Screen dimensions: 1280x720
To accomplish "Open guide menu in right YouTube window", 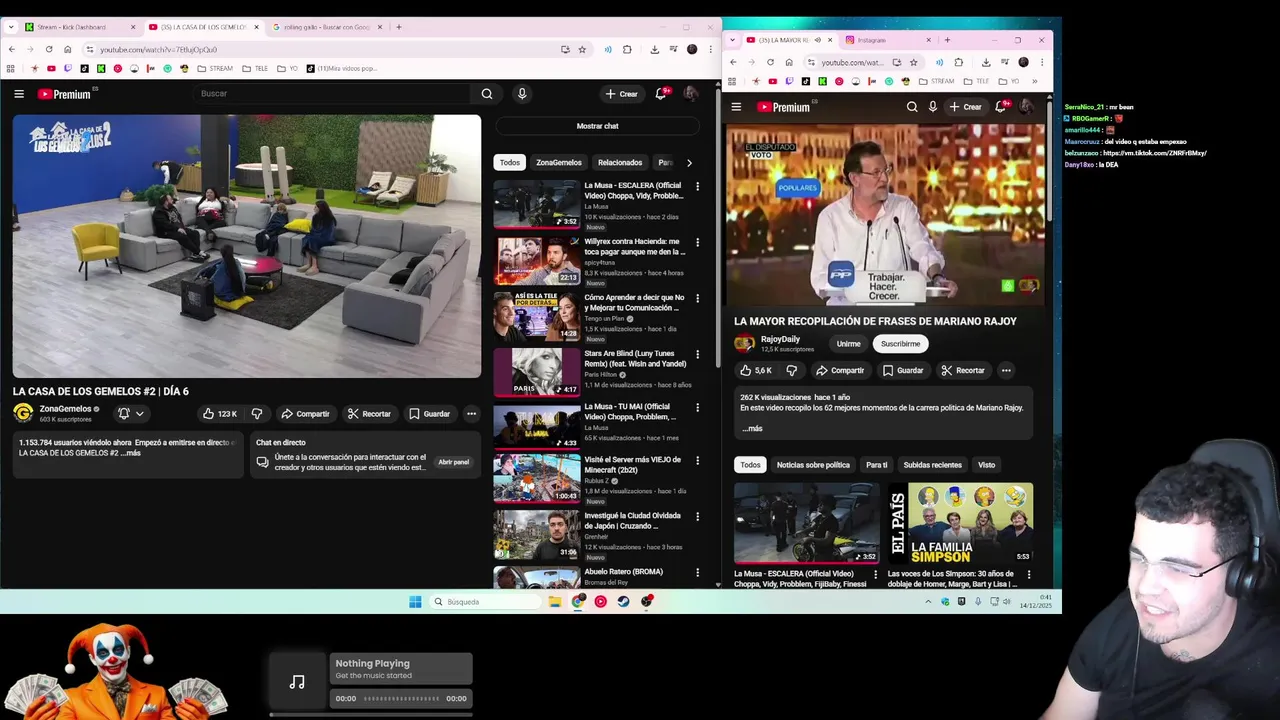I will (x=736, y=107).
